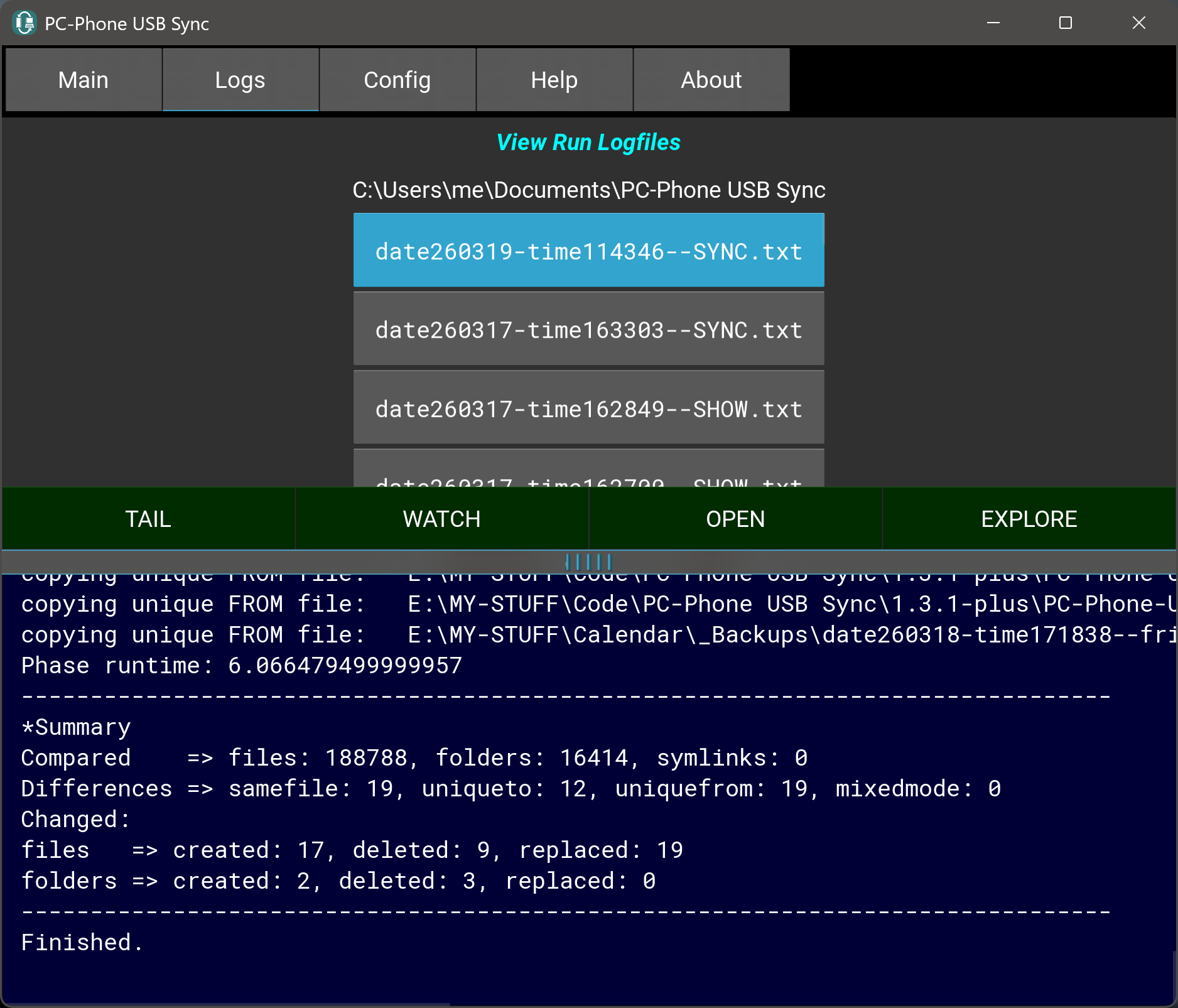Select logfile date260319-time114346--SYNC.txt
The height and width of the screenshot is (1008, 1178).
point(588,251)
